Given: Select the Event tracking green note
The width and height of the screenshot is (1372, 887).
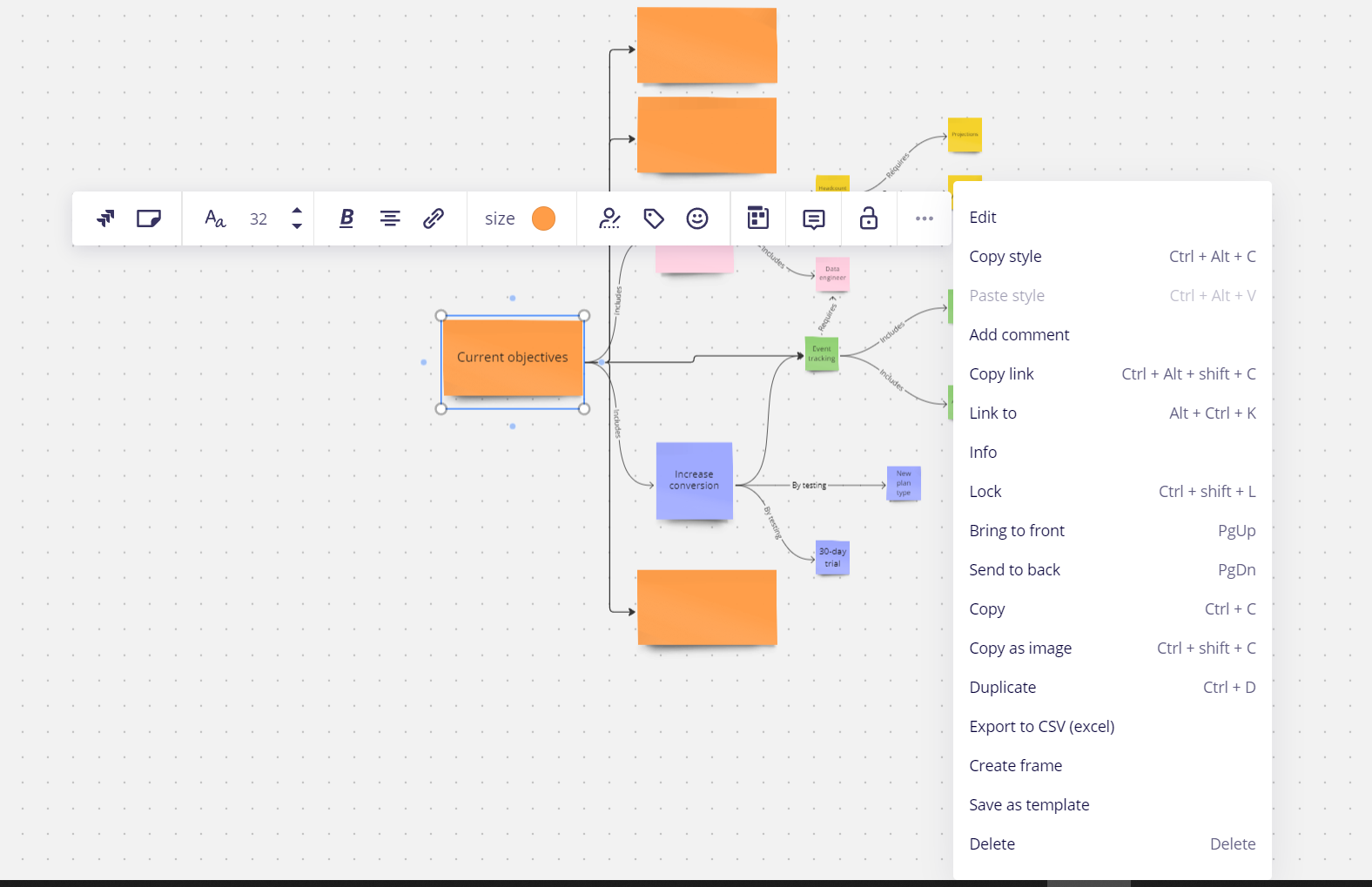Looking at the screenshot, I should (x=822, y=353).
